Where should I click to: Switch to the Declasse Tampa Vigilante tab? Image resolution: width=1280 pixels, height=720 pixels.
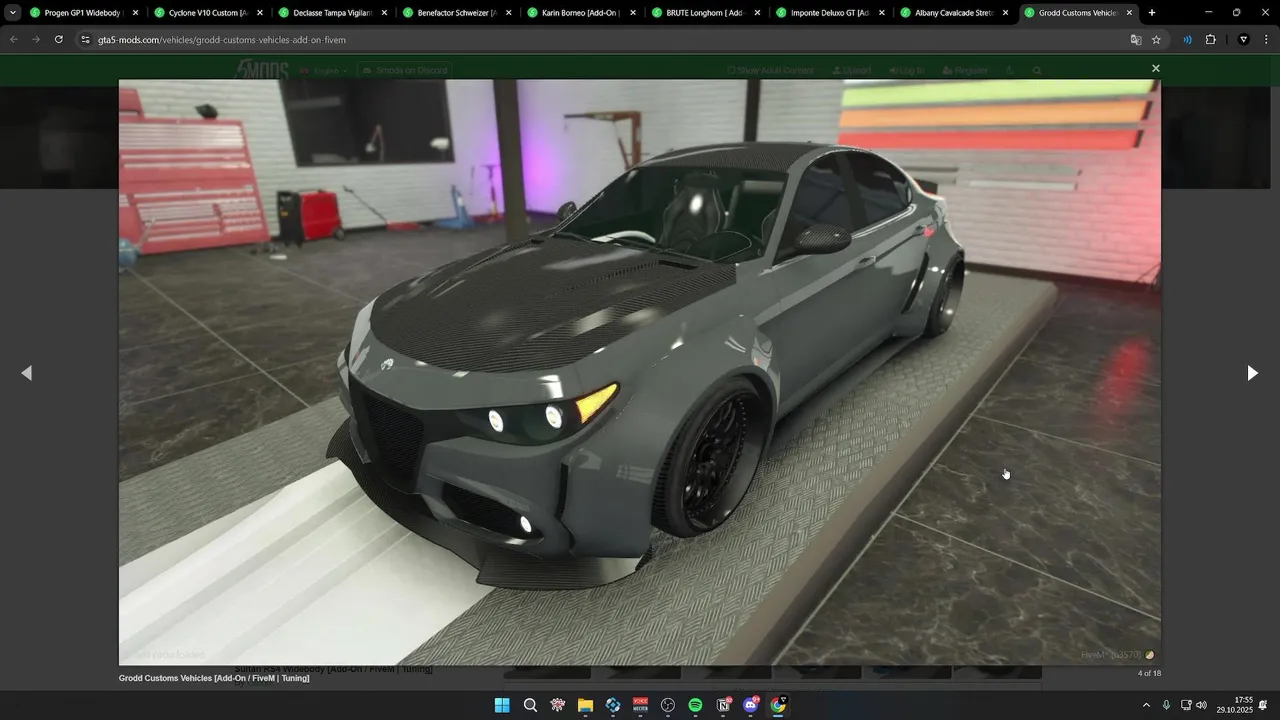(x=330, y=13)
